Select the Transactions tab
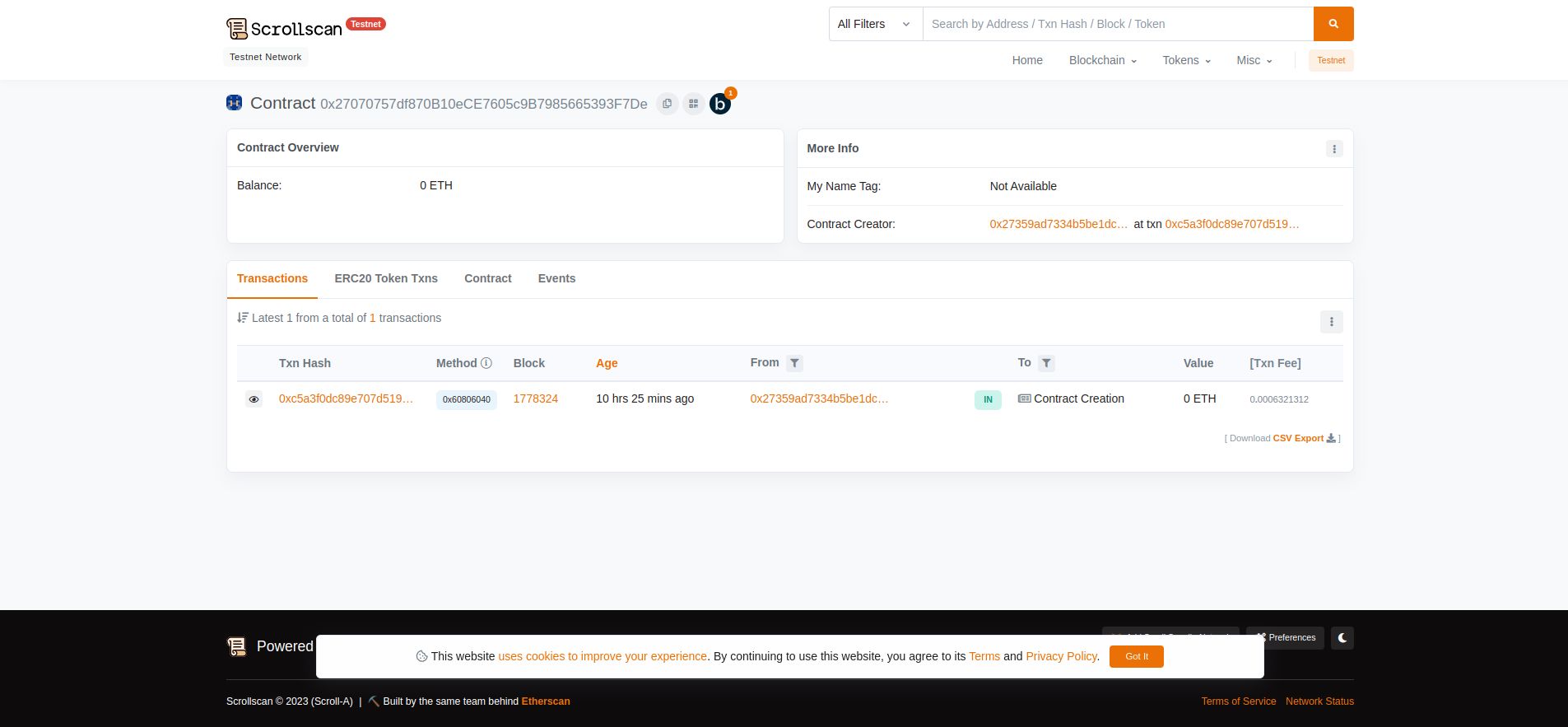 272,279
